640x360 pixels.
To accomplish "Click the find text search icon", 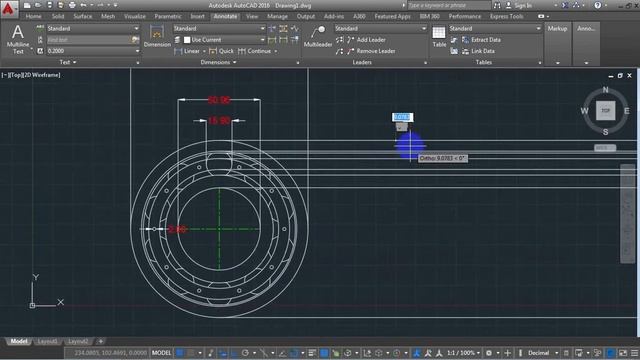I will coord(135,40).
